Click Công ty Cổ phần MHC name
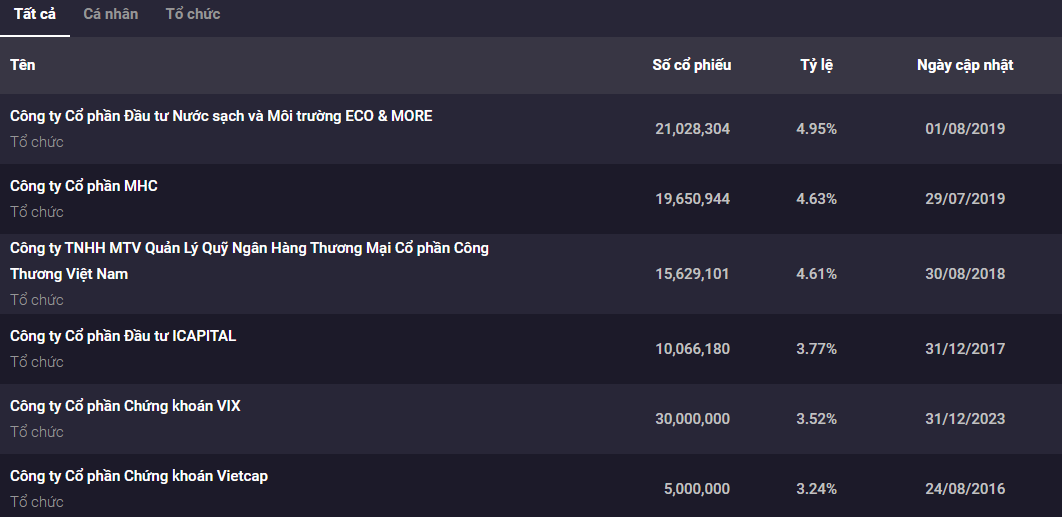 (84, 186)
